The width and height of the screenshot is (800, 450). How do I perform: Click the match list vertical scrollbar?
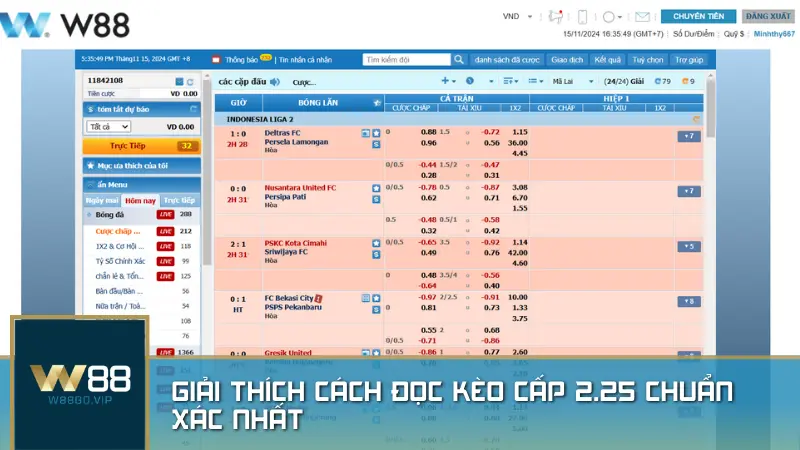(x=710, y=200)
